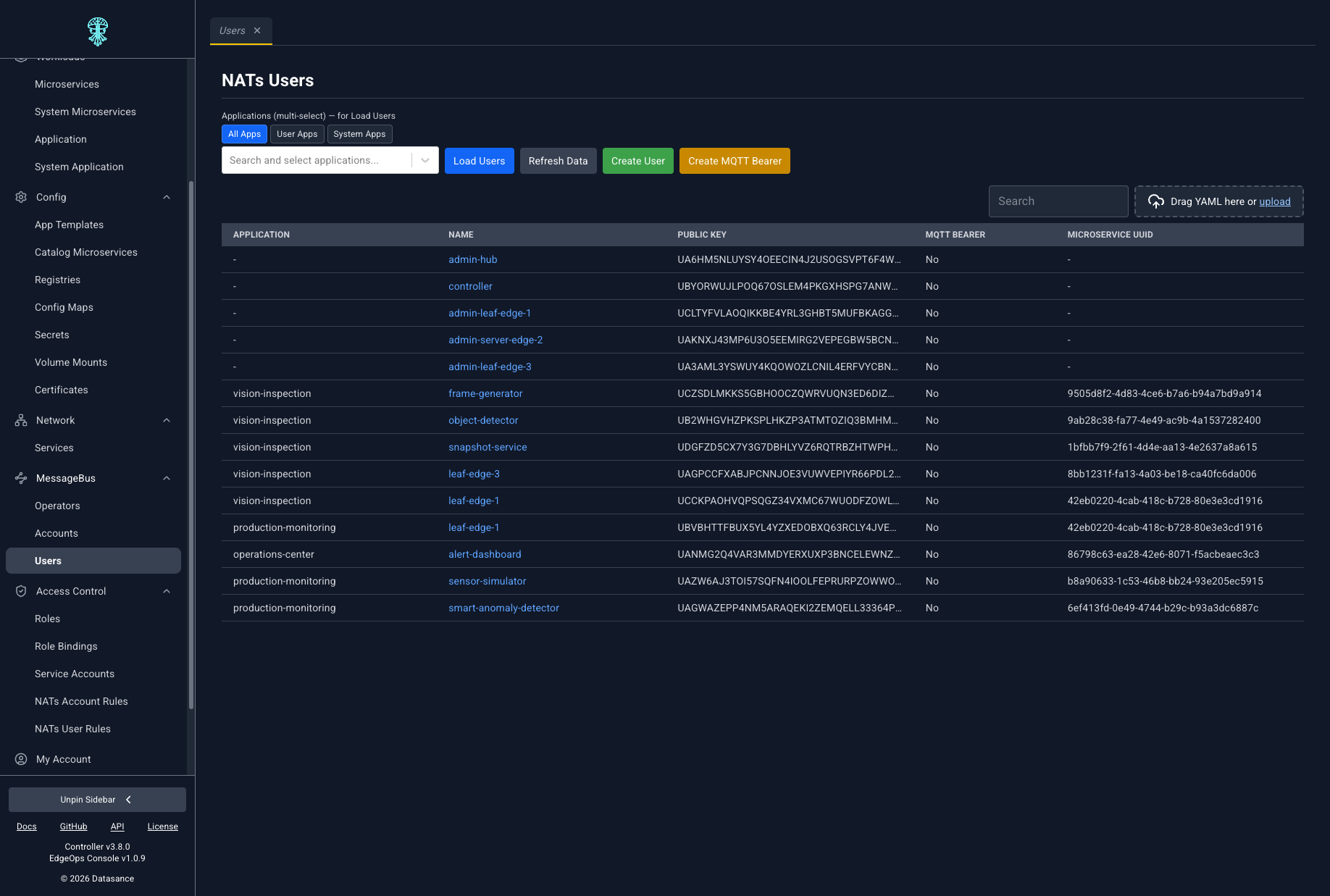Screen dimensions: 1330x896
Task: Open the License link
Action: [163, 826]
